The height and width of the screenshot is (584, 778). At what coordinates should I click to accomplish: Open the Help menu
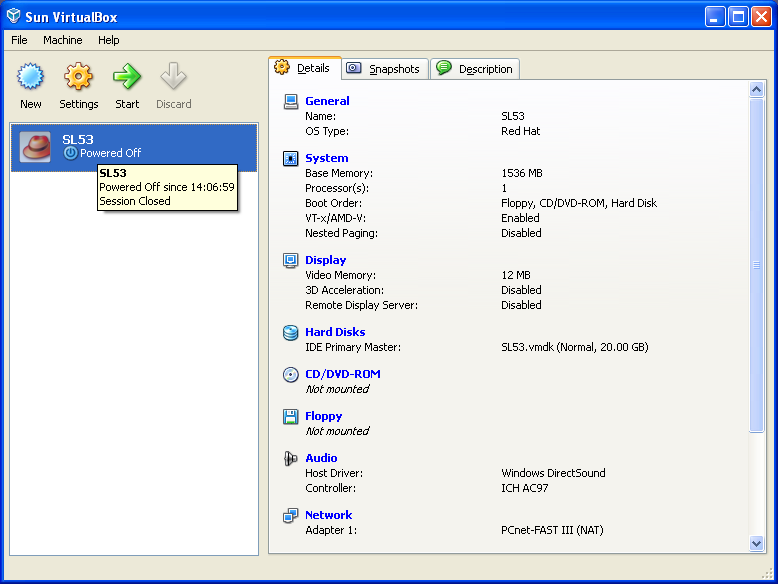(x=108, y=40)
